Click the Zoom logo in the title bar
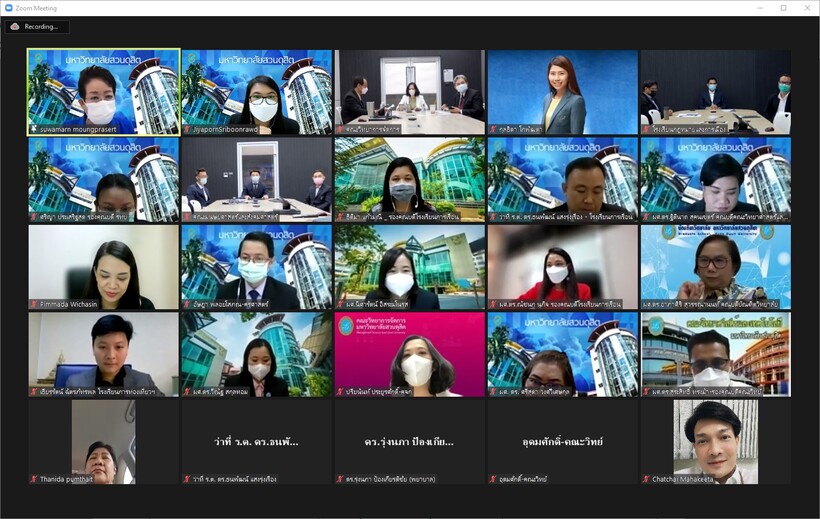The height and width of the screenshot is (519, 820). point(9,8)
